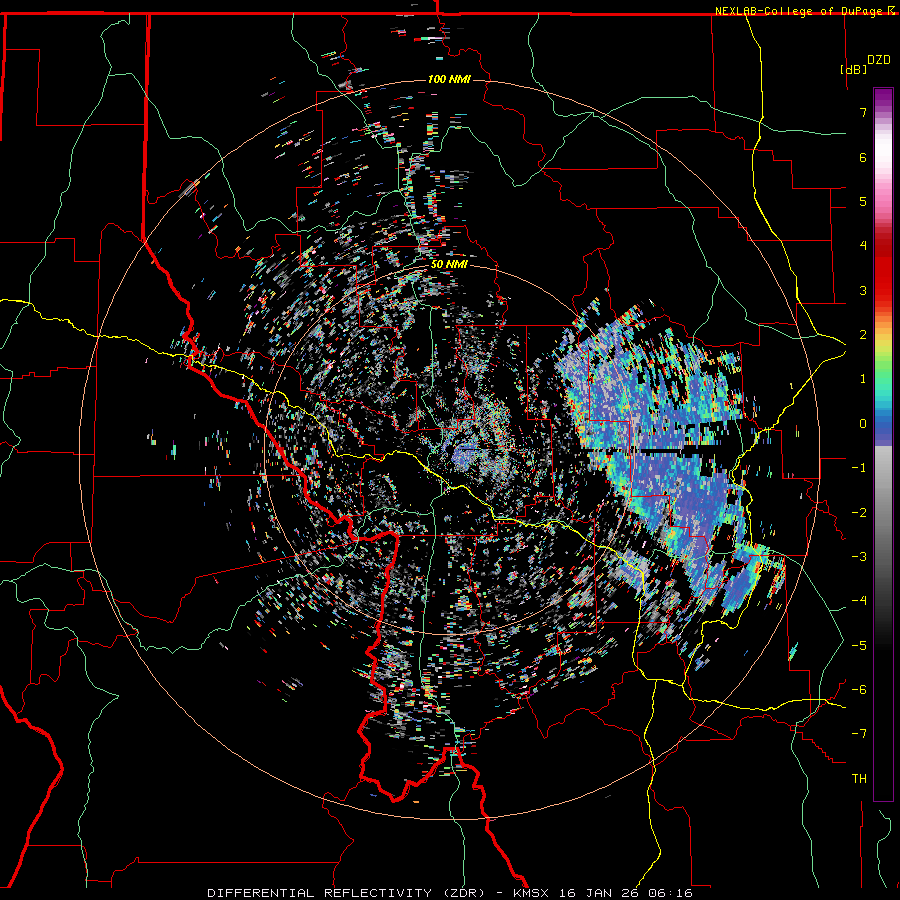Click the 100 NMI range ring label
Viewport: 900px width, 900px height.
tap(449, 79)
